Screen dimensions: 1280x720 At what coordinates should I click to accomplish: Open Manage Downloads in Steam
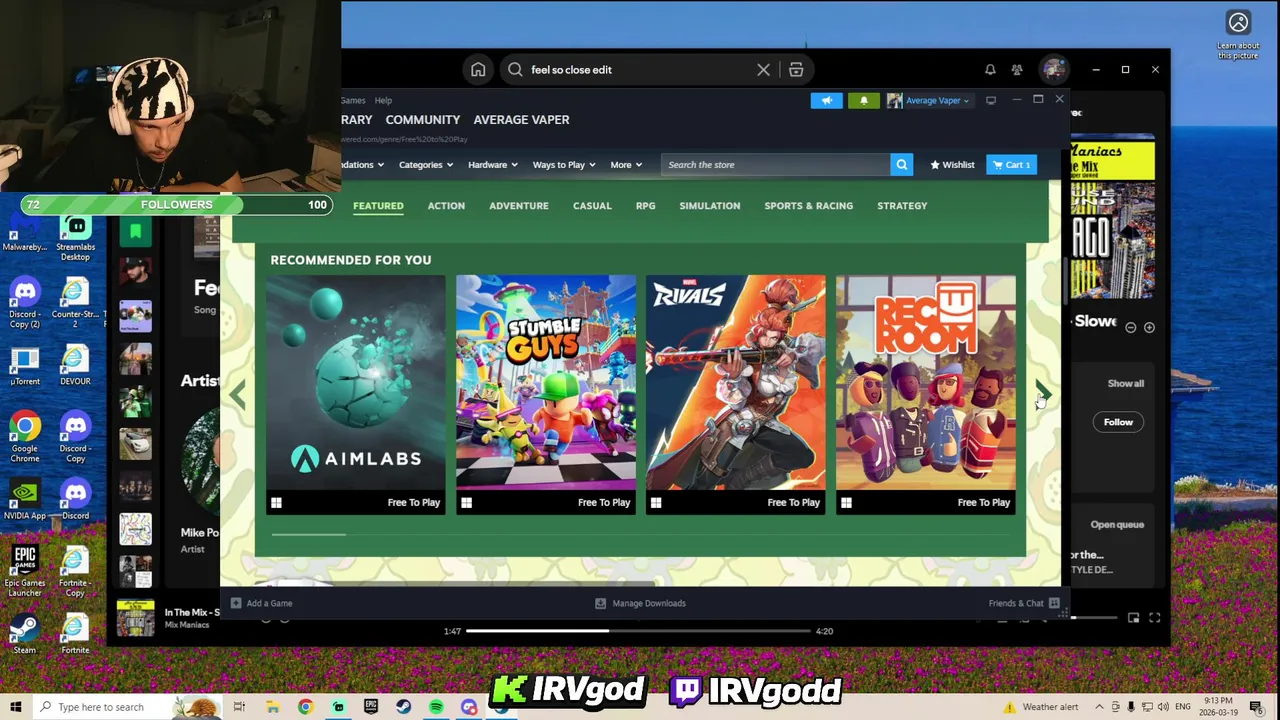pyautogui.click(x=640, y=603)
